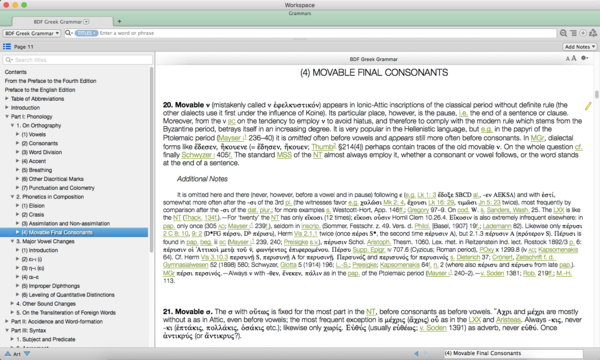This screenshot has height=360, width=600.
Task: Open the Add Notes dropdown
Action: tap(580, 47)
